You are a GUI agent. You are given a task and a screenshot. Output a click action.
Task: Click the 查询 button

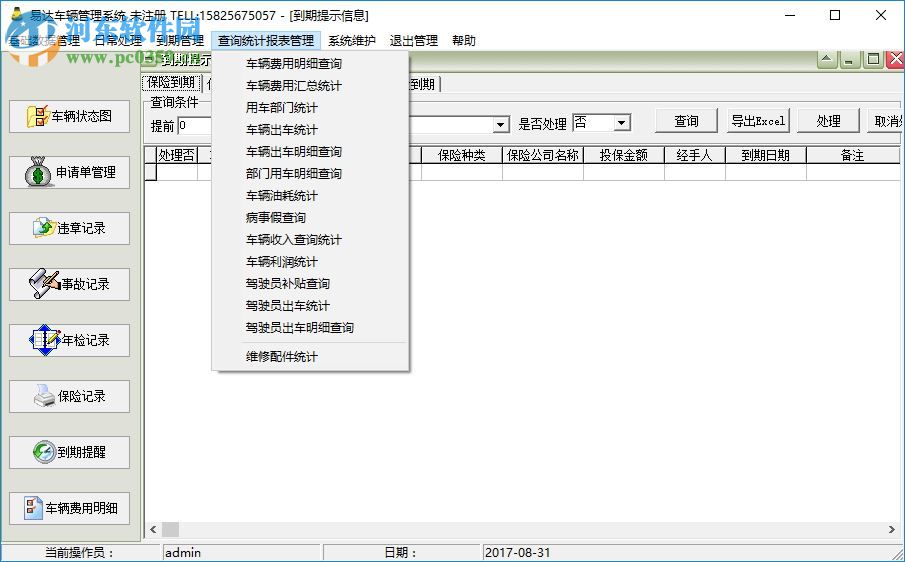point(686,121)
